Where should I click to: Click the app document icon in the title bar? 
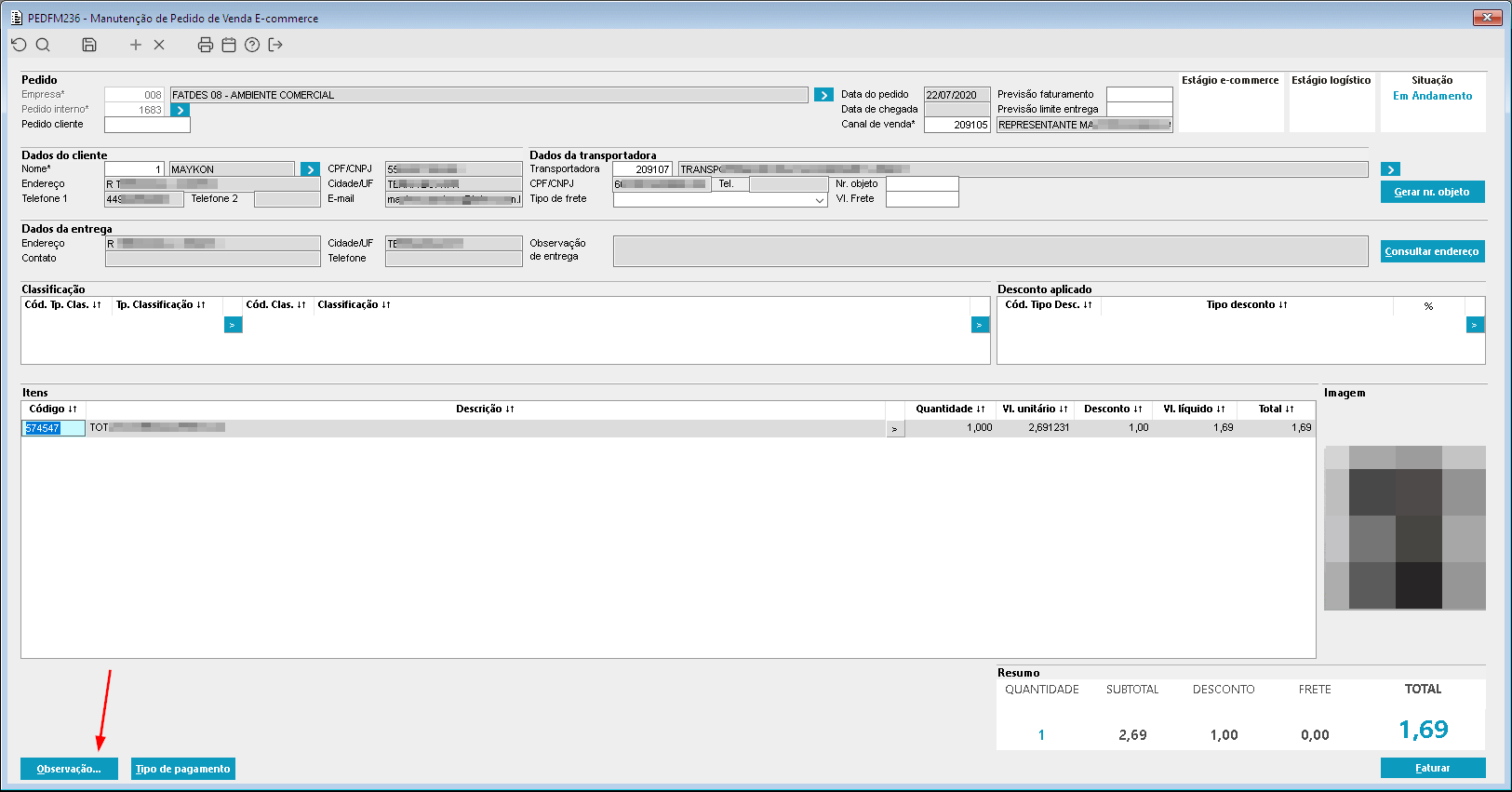coord(16,18)
